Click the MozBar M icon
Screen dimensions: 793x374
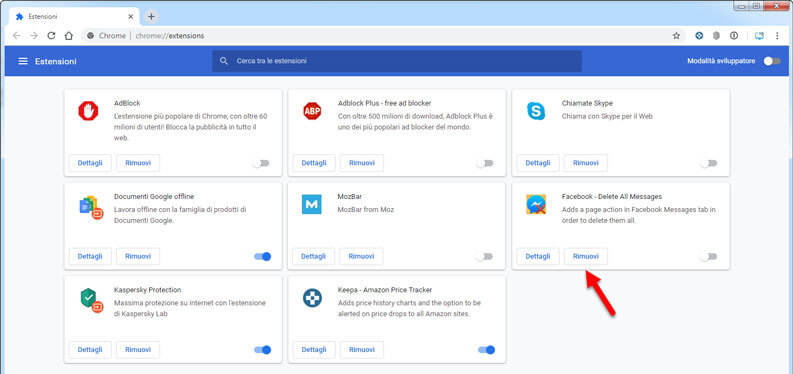pos(312,204)
